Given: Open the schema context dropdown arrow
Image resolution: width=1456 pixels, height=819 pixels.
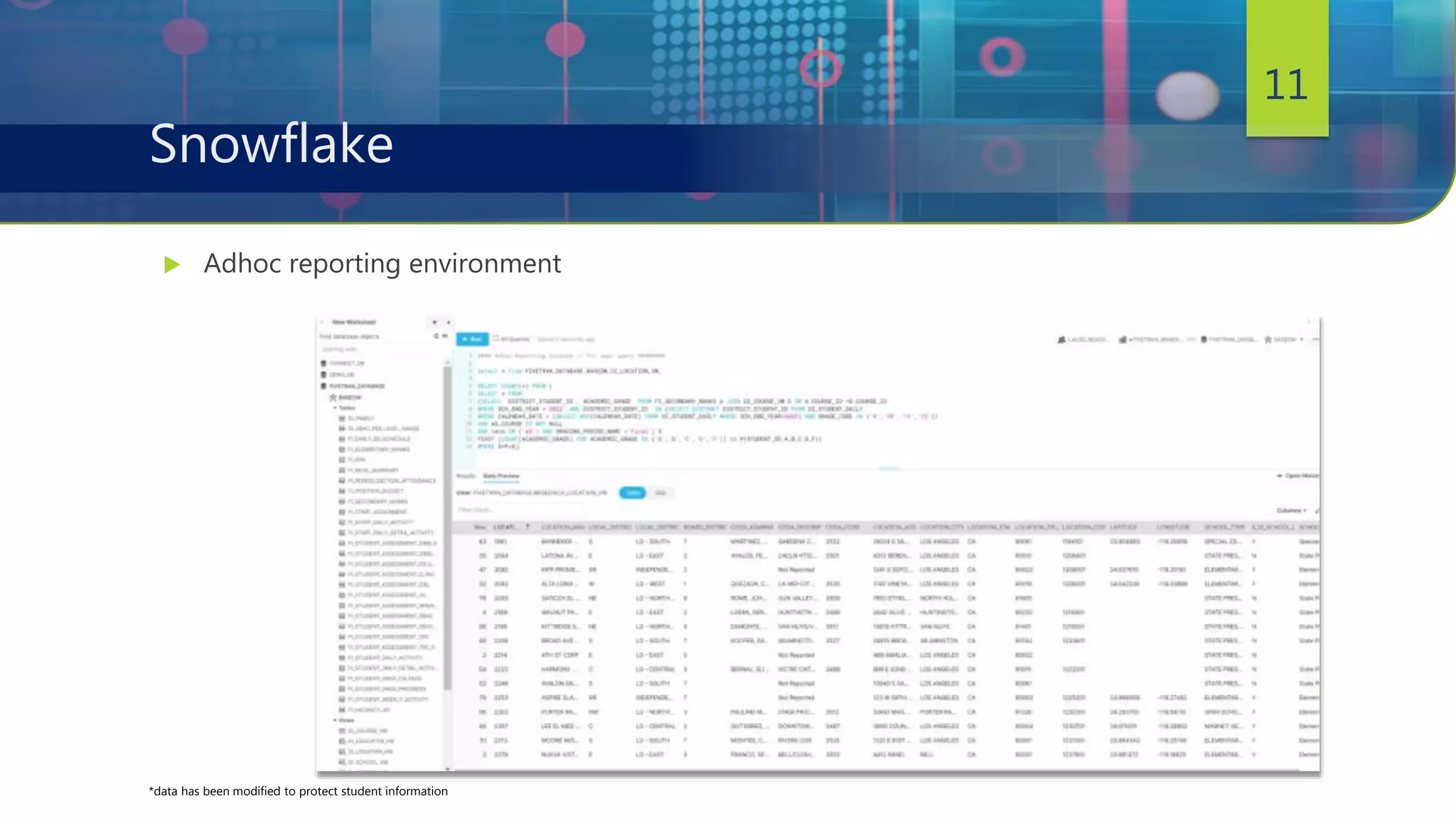Looking at the screenshot, I should [x=1302, y=340].
